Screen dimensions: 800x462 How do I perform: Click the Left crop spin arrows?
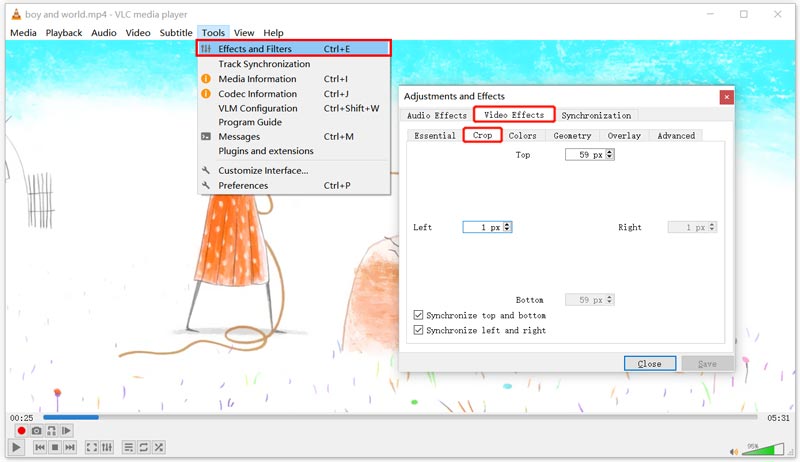point(507,227)
